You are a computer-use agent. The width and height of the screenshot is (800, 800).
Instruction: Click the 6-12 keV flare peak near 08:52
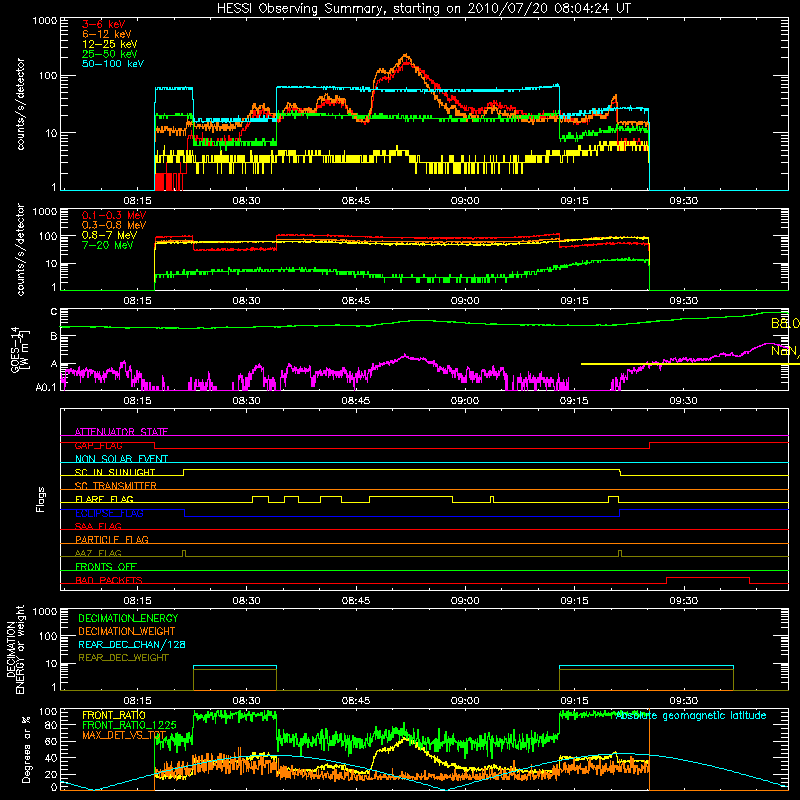coord(406,55)
